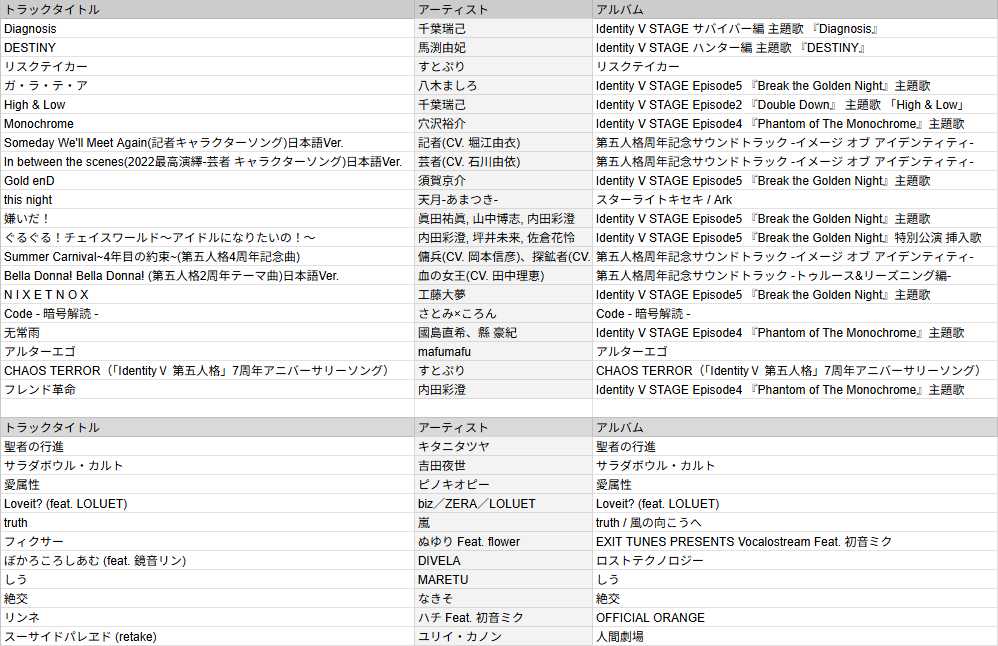Click the track cell "this night"
The image size is (998, 646).
tap(207, 200)
